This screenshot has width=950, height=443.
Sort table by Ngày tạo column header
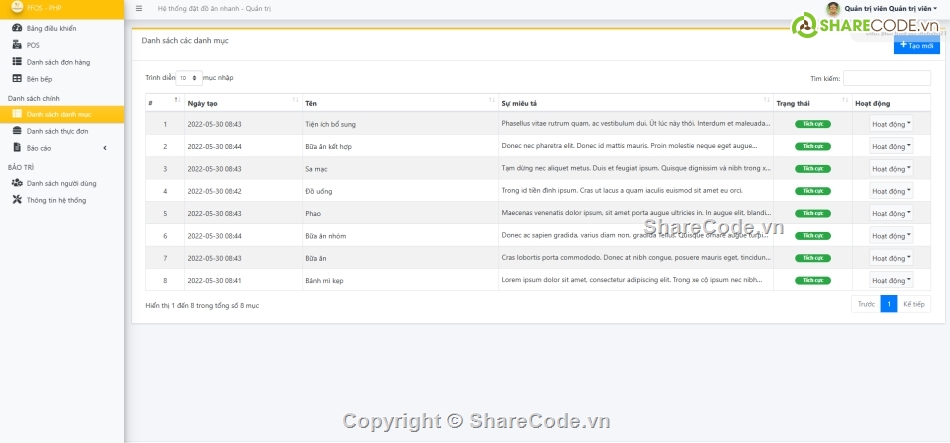click(x=240, y=103)
